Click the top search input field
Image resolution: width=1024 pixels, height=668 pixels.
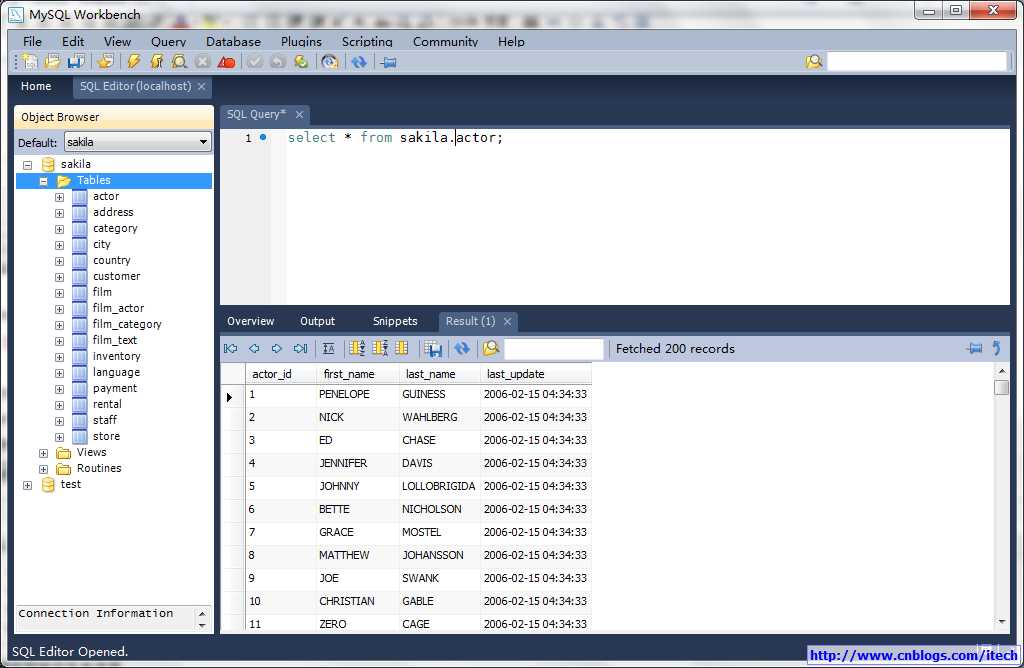[917, 62]
